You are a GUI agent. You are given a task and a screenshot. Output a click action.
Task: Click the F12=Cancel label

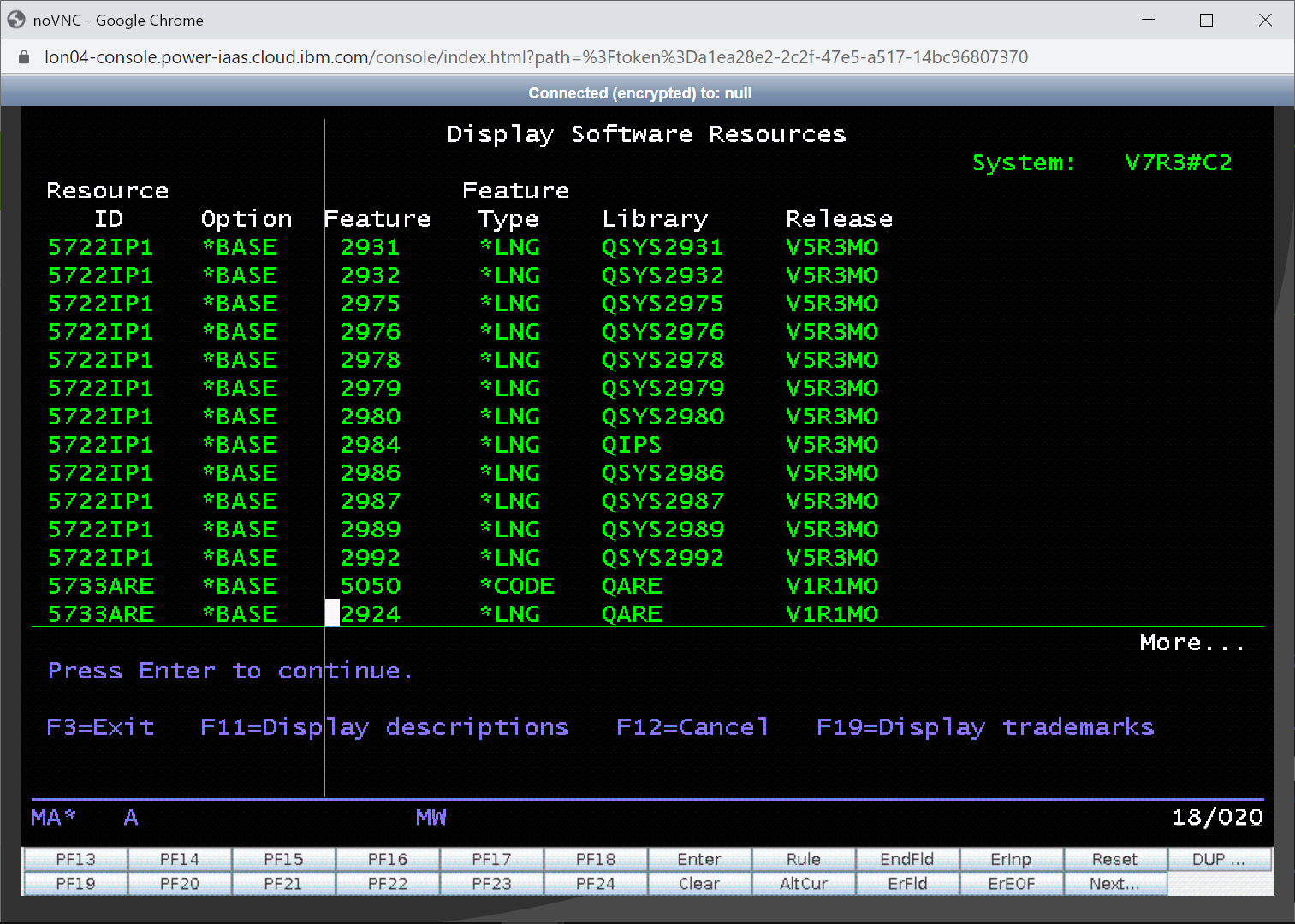[692, 727]
